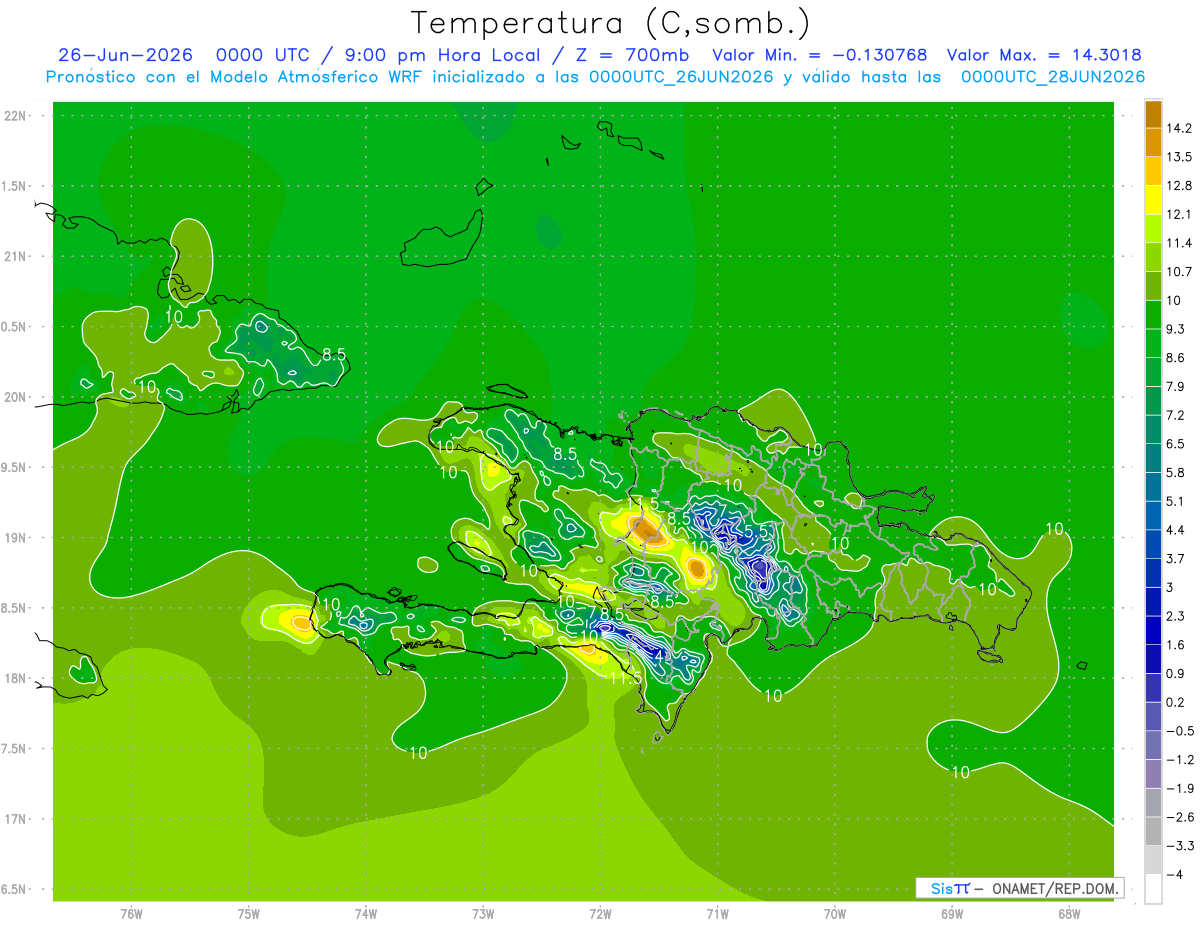Click the "22N" latitude axis label

16,115
